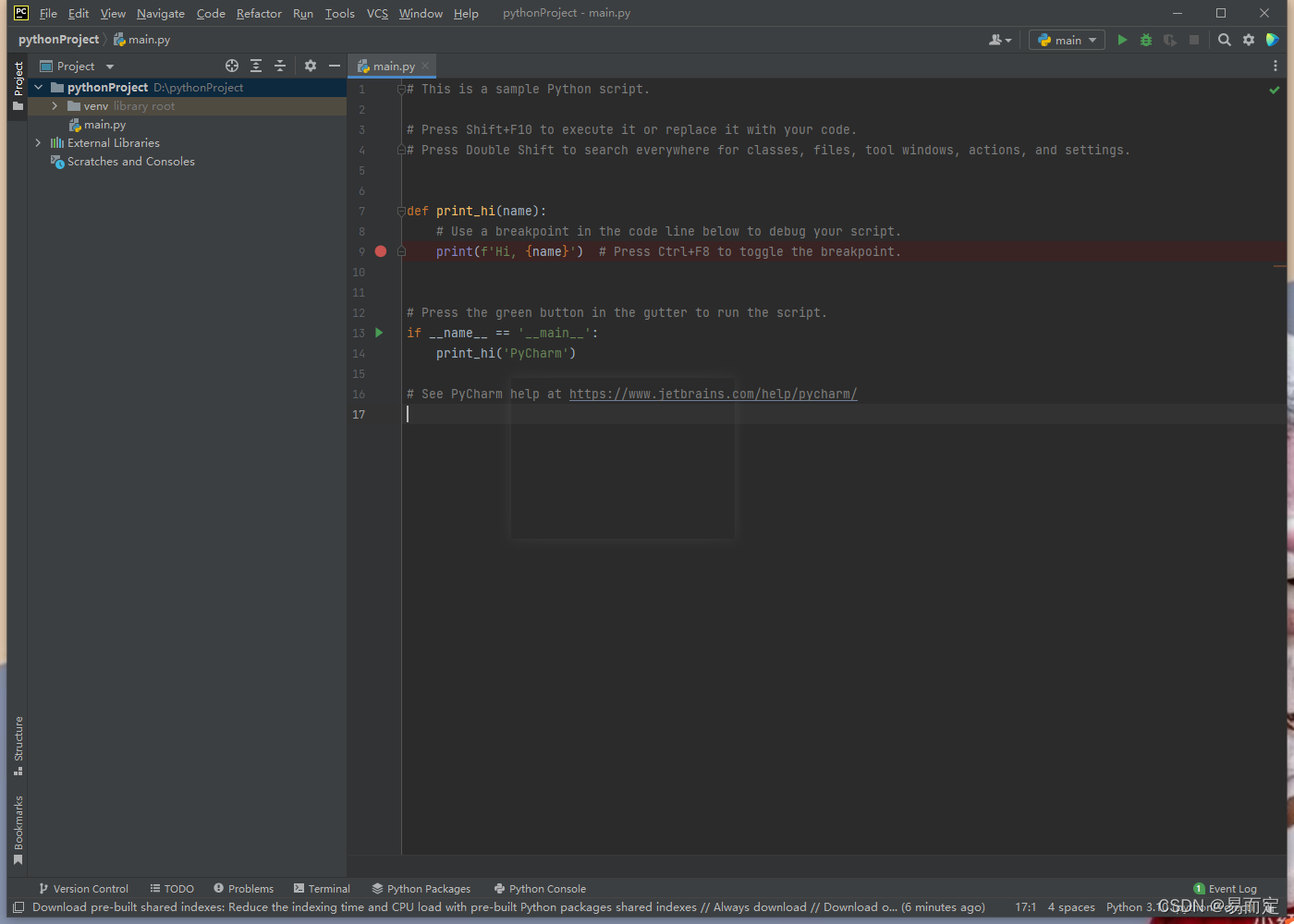
Task: Open the main run configuration dropdown
Action: [1067, 40]
